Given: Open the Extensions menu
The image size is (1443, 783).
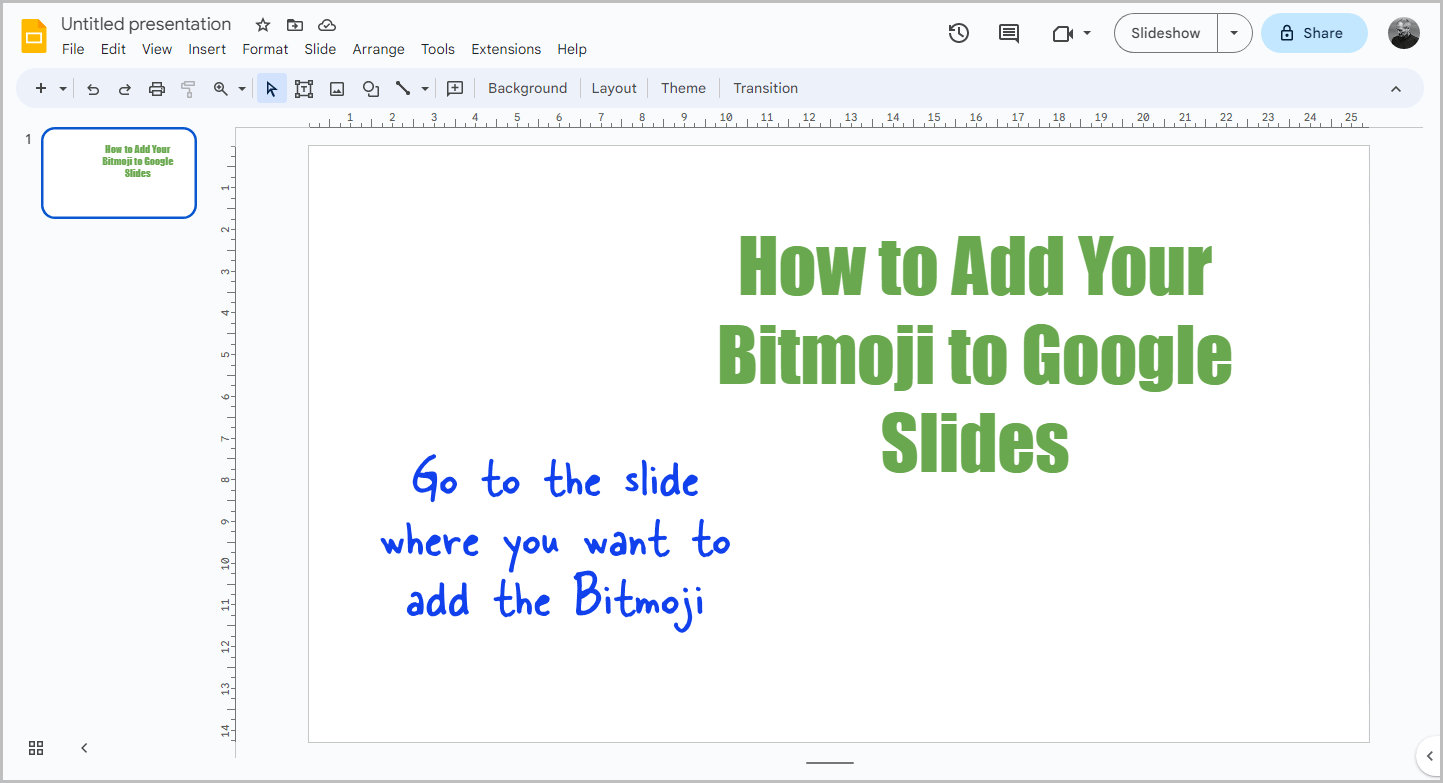Looking at the screenshot, I should click(506, 49).
